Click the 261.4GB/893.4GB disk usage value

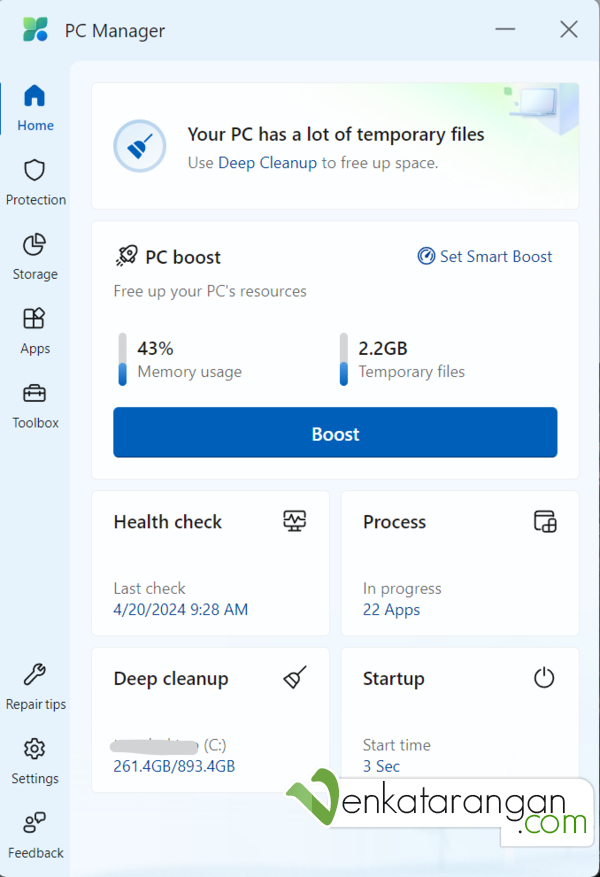tap(174, 766)
